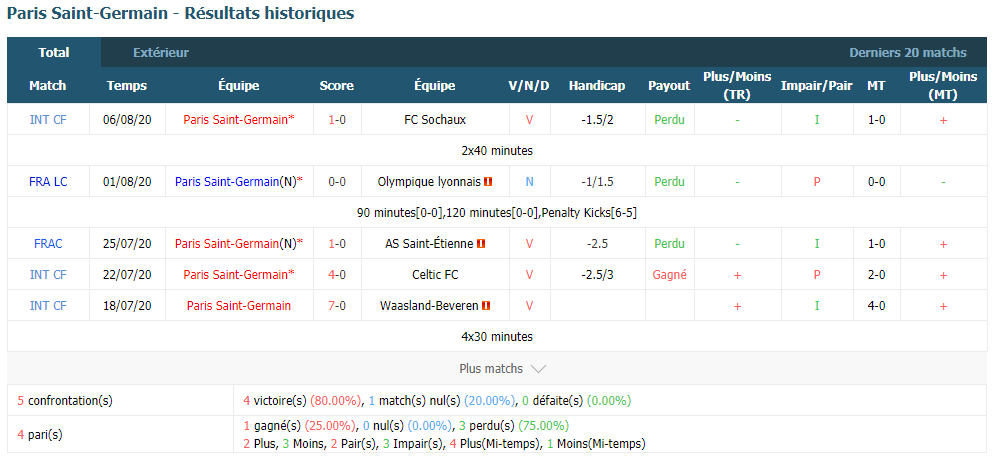Viewport: 998px width, 462px height.
Task: Click the Penalty Kicks[6-5] note row
Action: coord(497,213)
